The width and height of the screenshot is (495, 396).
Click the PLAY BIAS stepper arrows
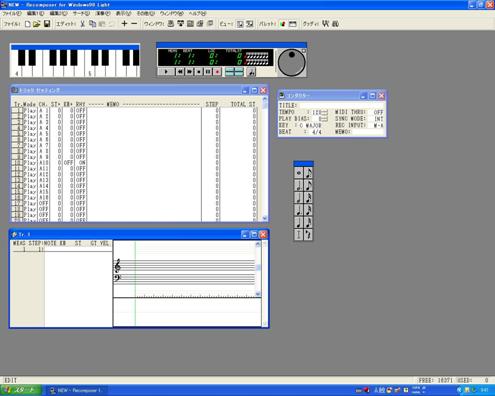[x=324, y=119]
